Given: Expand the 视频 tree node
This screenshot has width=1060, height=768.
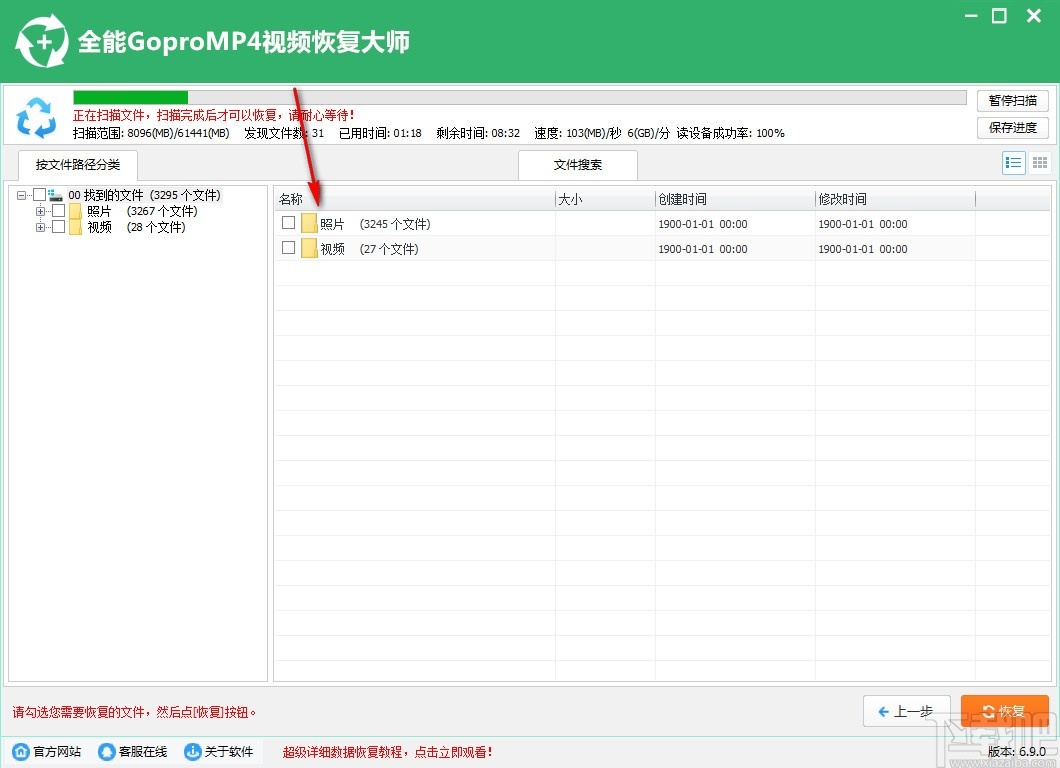Looking at the screenshot, I should [x=41, y=227].
